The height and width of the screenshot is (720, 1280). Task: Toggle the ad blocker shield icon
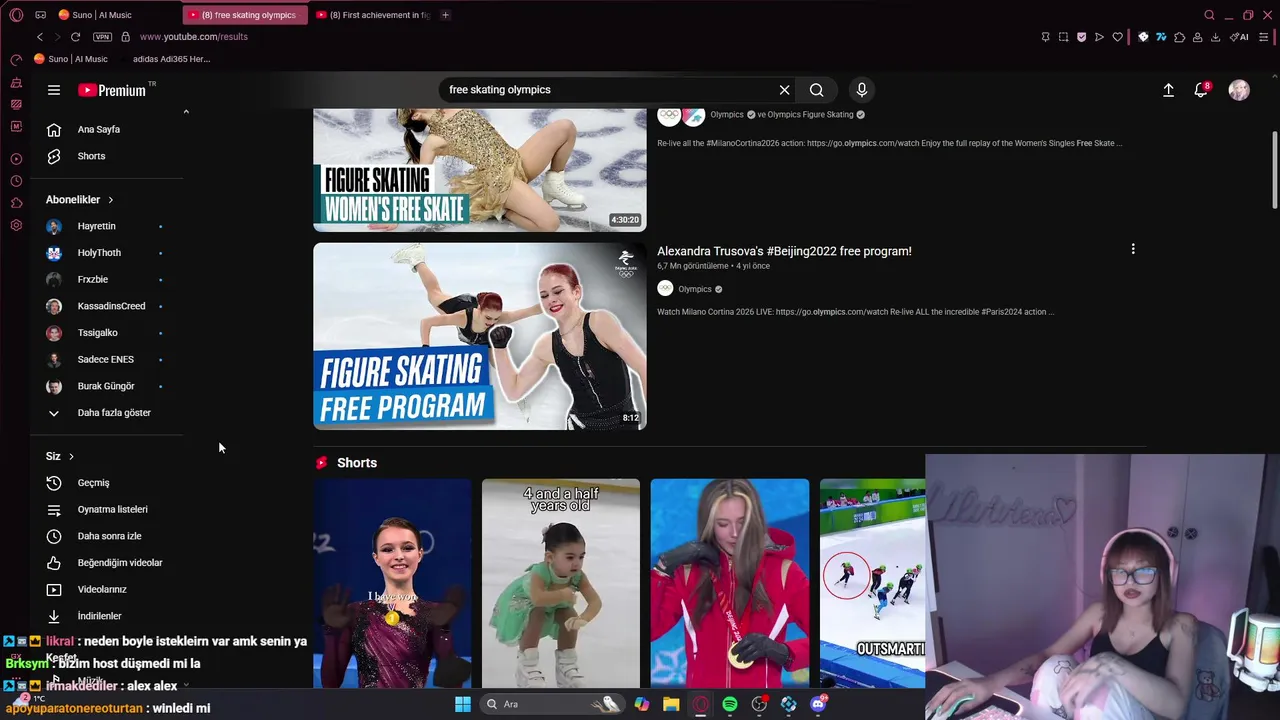[1081, 37]
